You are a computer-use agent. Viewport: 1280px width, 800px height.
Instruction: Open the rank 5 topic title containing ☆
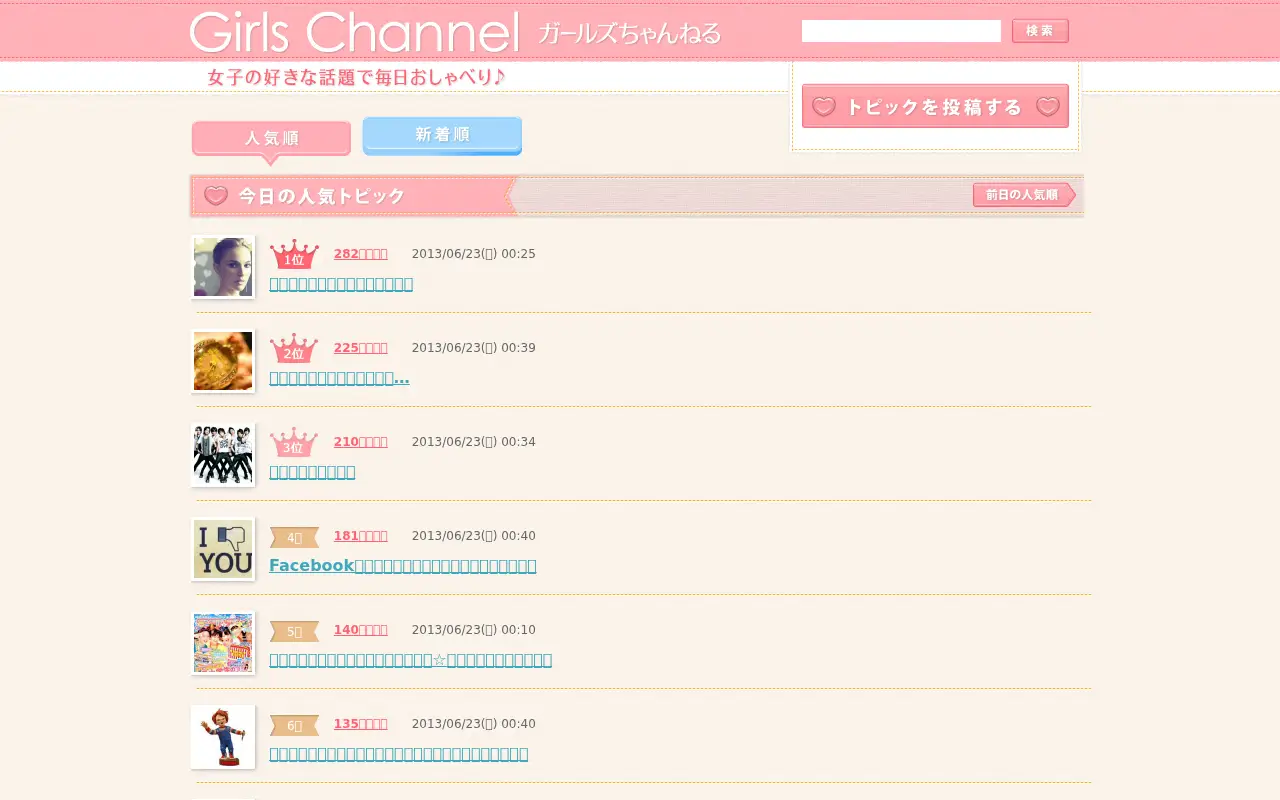click(x=410, y=660)
